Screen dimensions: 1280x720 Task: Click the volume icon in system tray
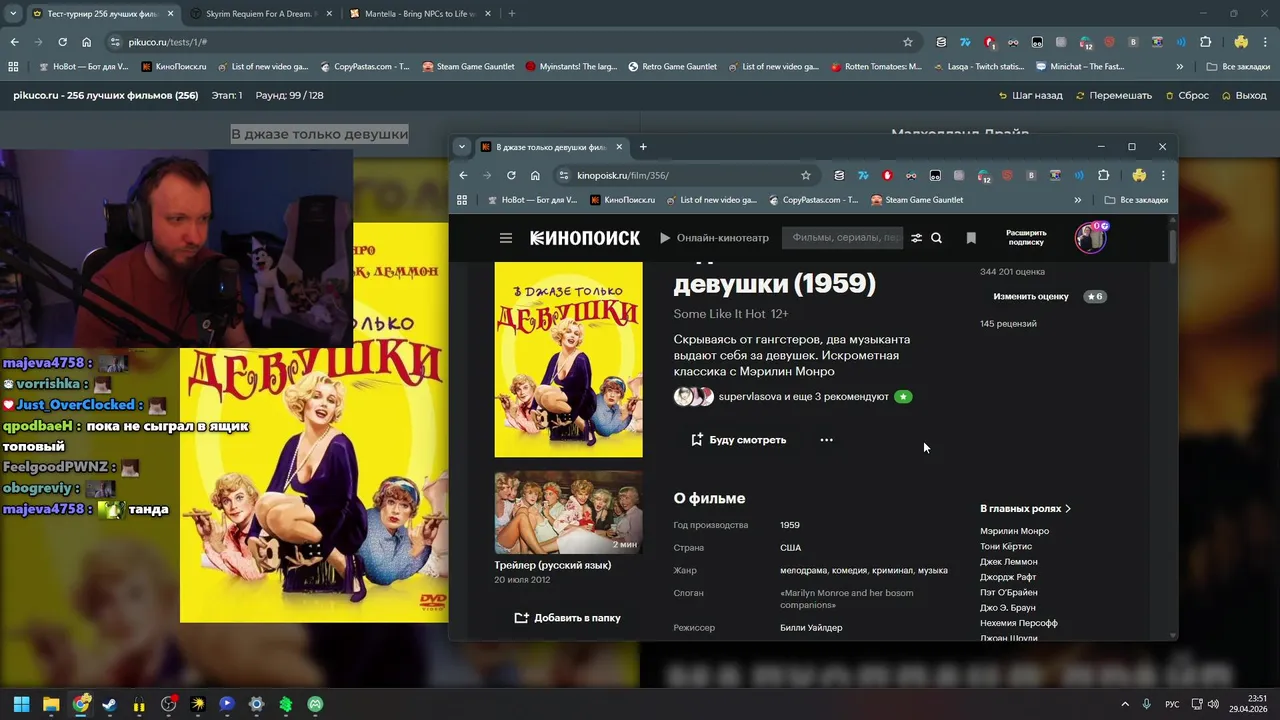(1213, 704)
